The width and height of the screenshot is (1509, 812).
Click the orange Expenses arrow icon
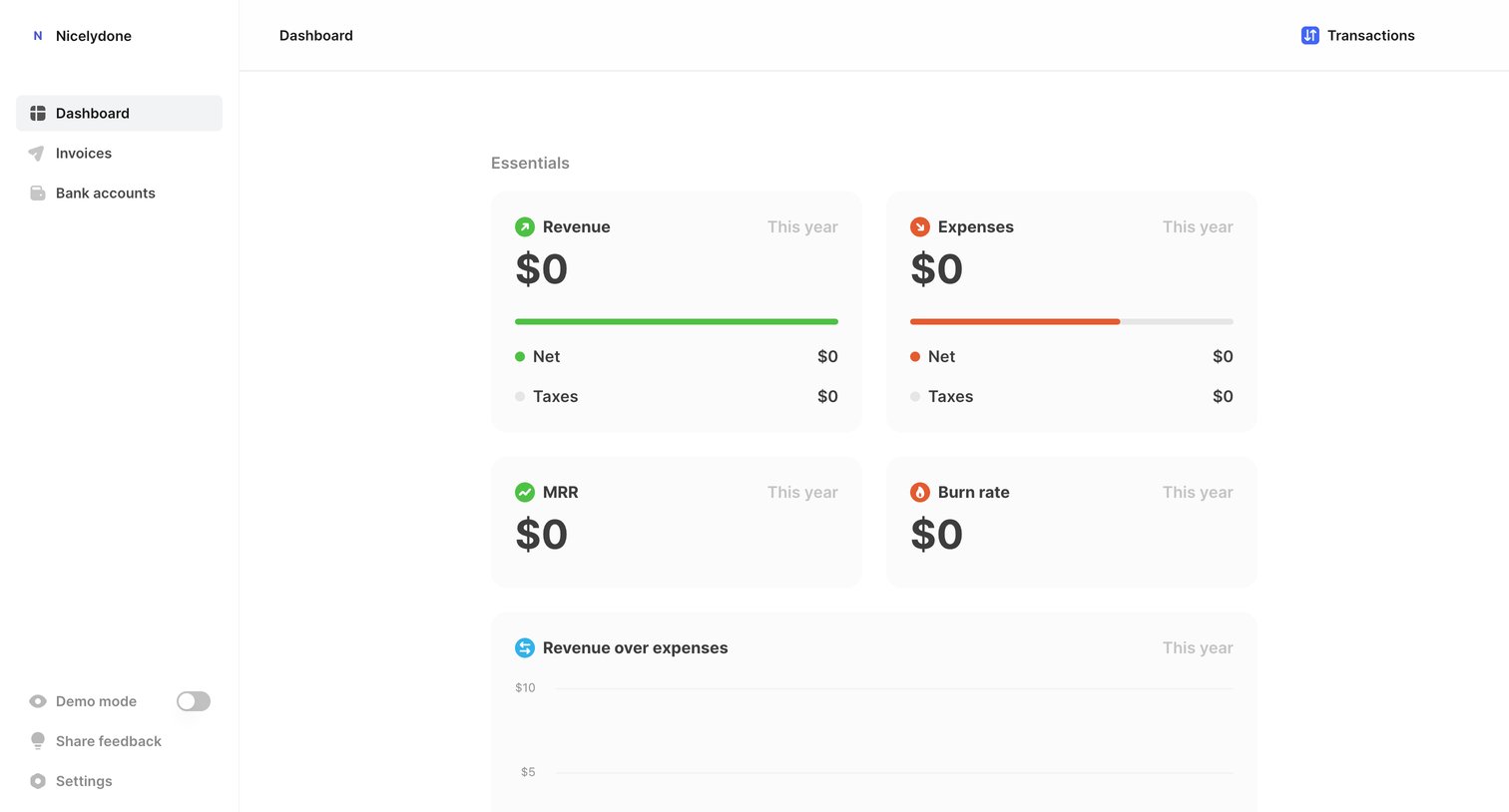click(x=920, y=227)
